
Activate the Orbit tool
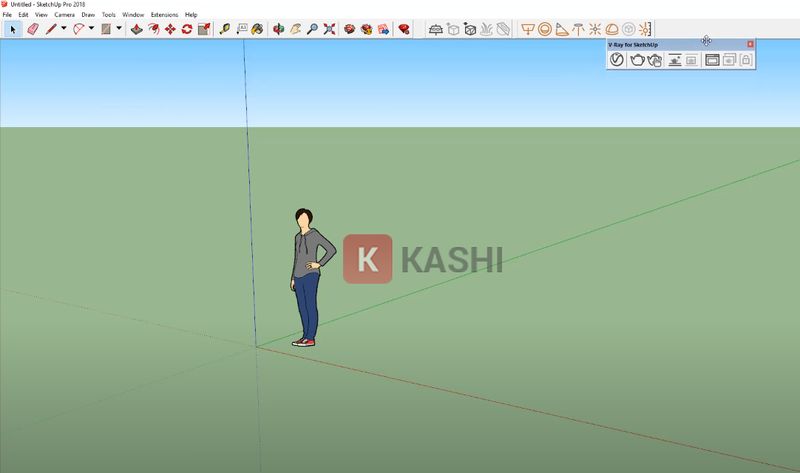(278, 29)
